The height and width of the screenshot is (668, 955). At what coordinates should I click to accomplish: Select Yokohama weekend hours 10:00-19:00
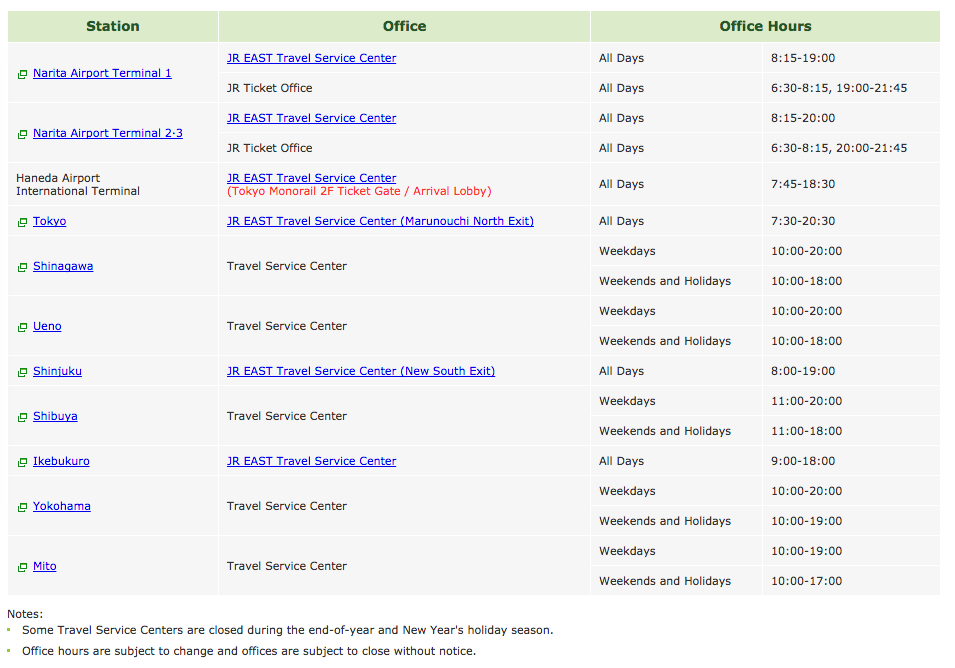(806, 521)
